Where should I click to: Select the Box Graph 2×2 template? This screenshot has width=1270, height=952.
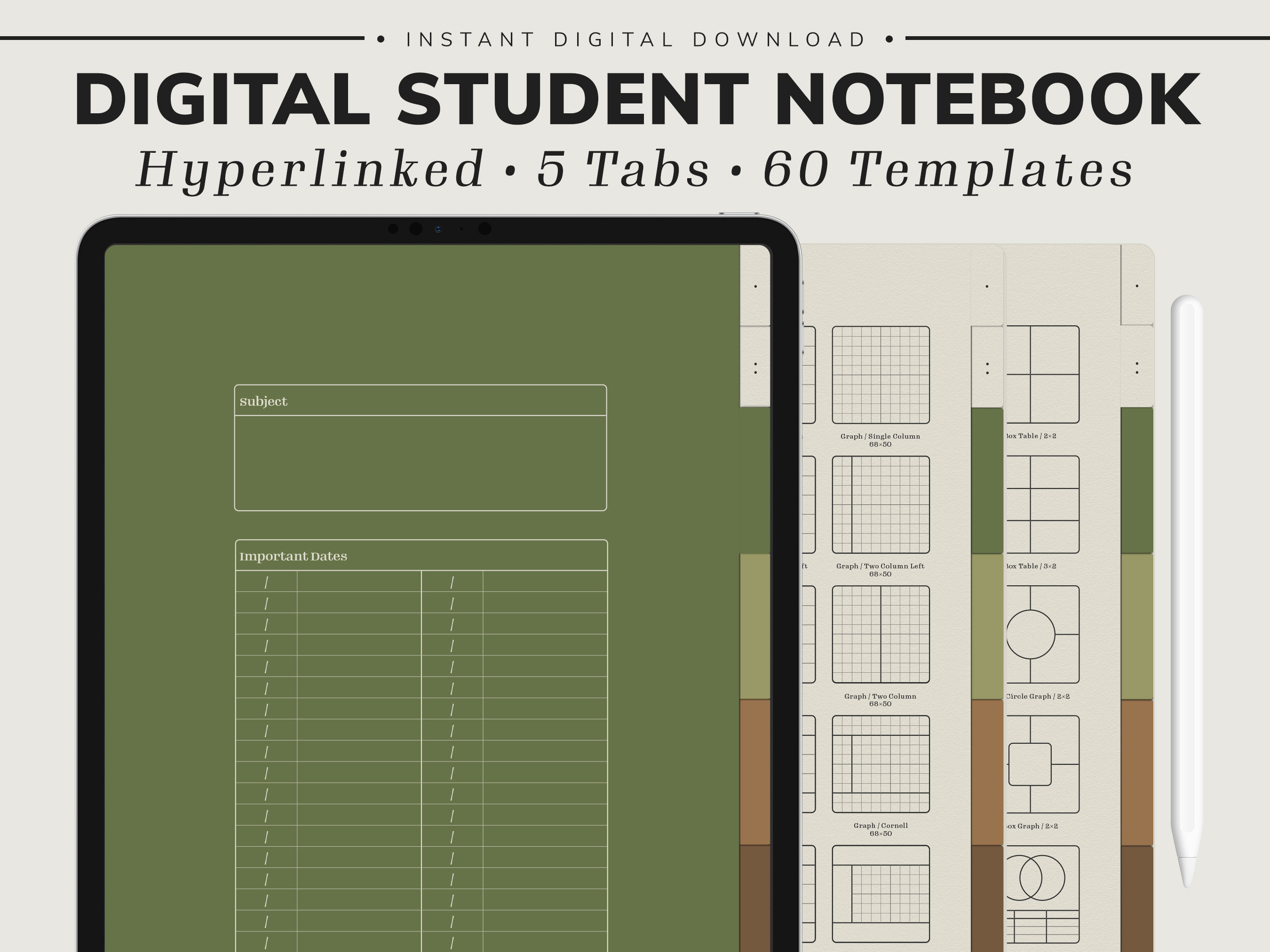(1044, 764)
